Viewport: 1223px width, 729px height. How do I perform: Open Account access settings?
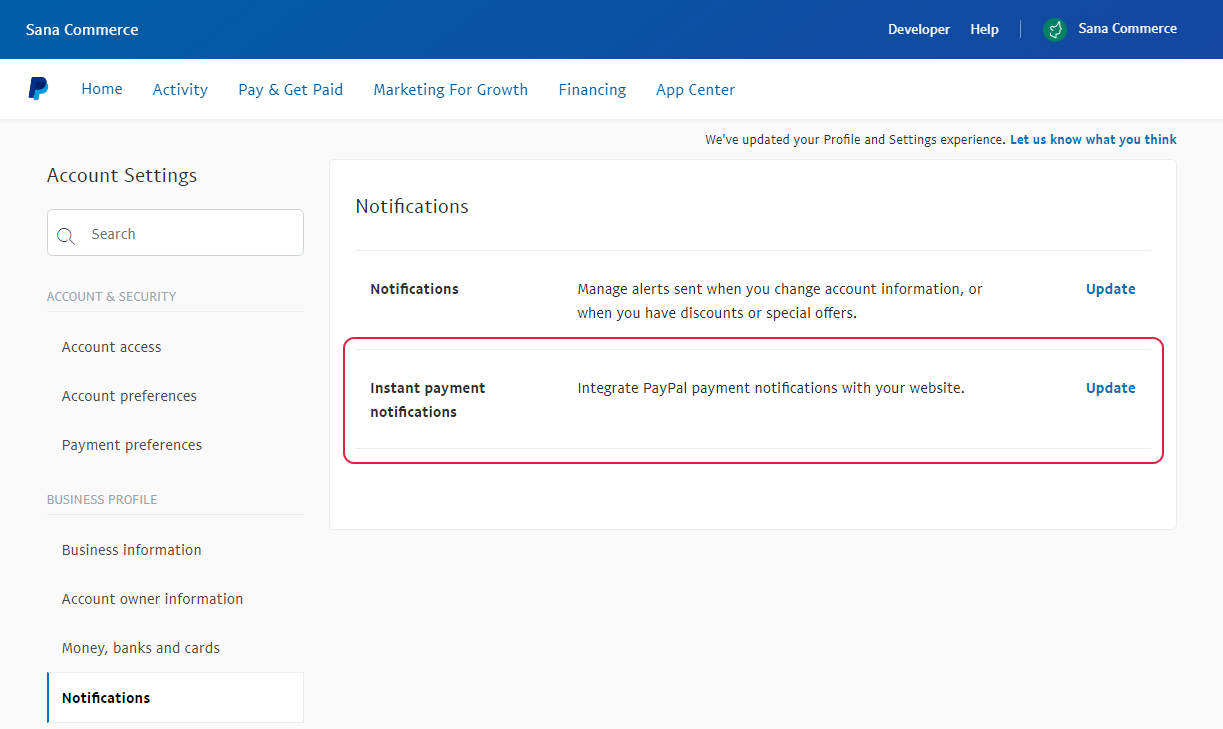[111, 347]
